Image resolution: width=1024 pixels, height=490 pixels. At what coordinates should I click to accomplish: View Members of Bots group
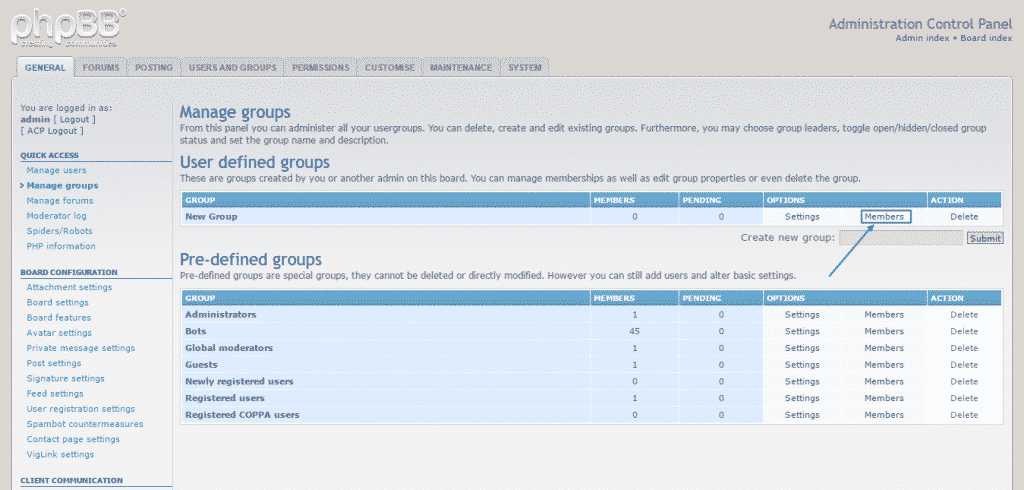884,331
